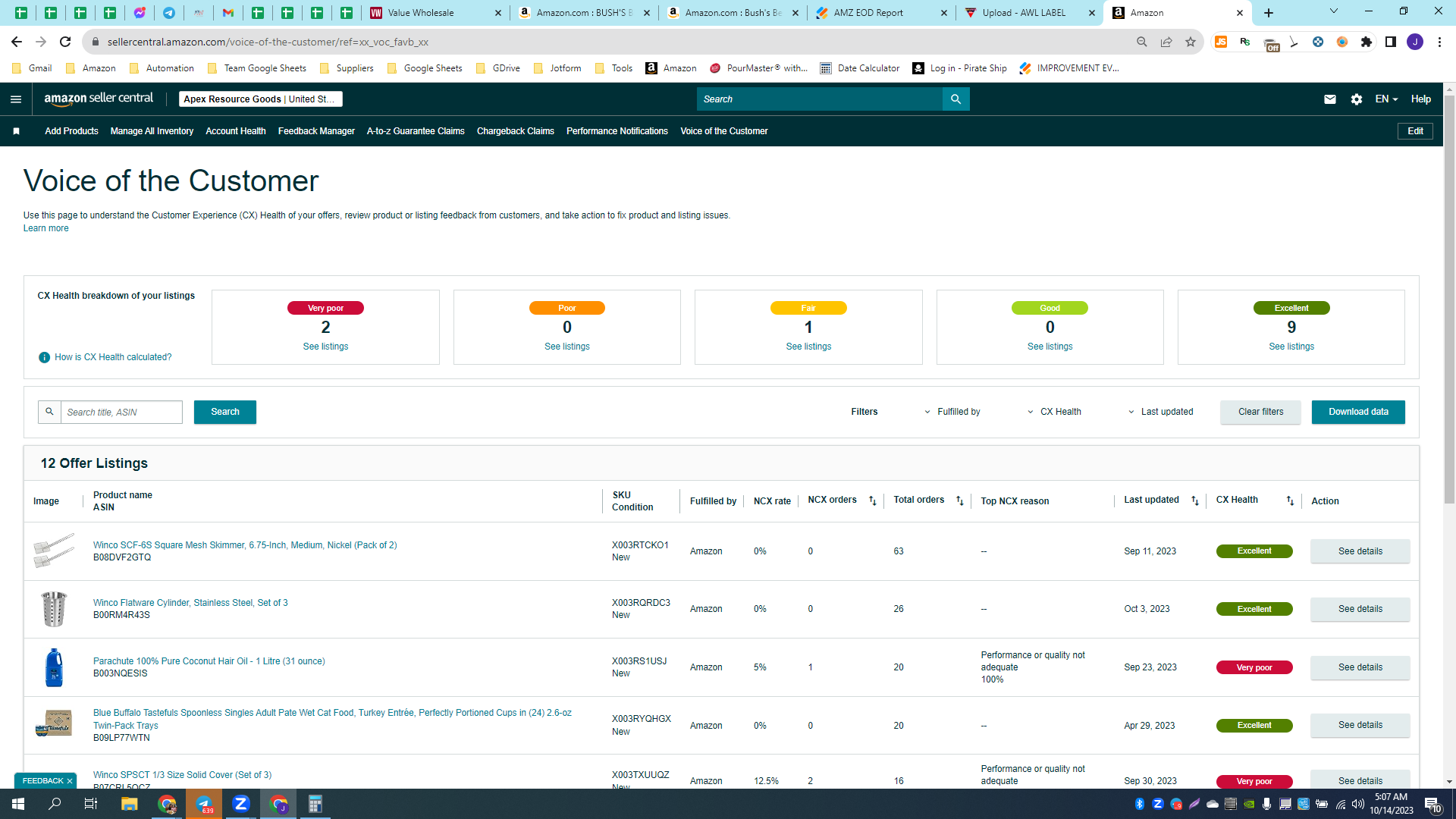Open a new browser tab
The image size is (1456, 819).
(1269, 13)
